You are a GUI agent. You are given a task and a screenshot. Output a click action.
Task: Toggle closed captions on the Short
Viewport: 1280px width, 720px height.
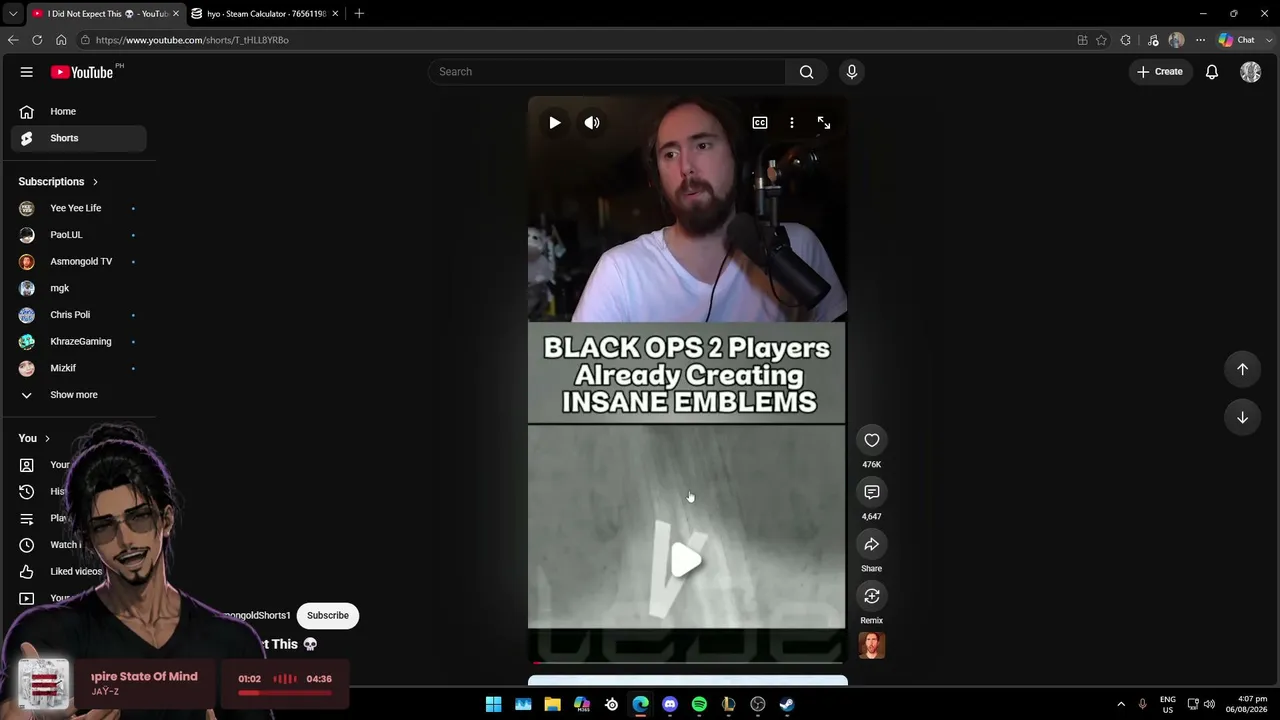click(760, 123)
